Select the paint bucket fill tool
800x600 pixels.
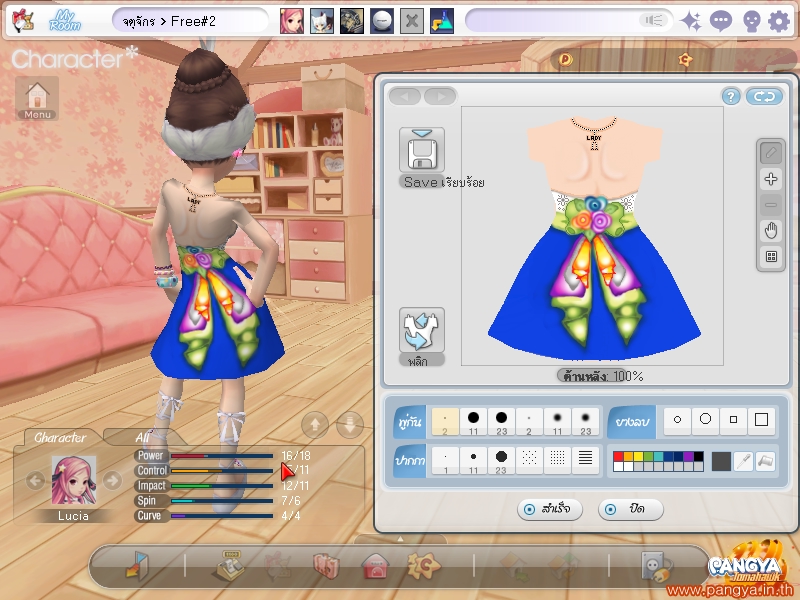pos(765,461)
